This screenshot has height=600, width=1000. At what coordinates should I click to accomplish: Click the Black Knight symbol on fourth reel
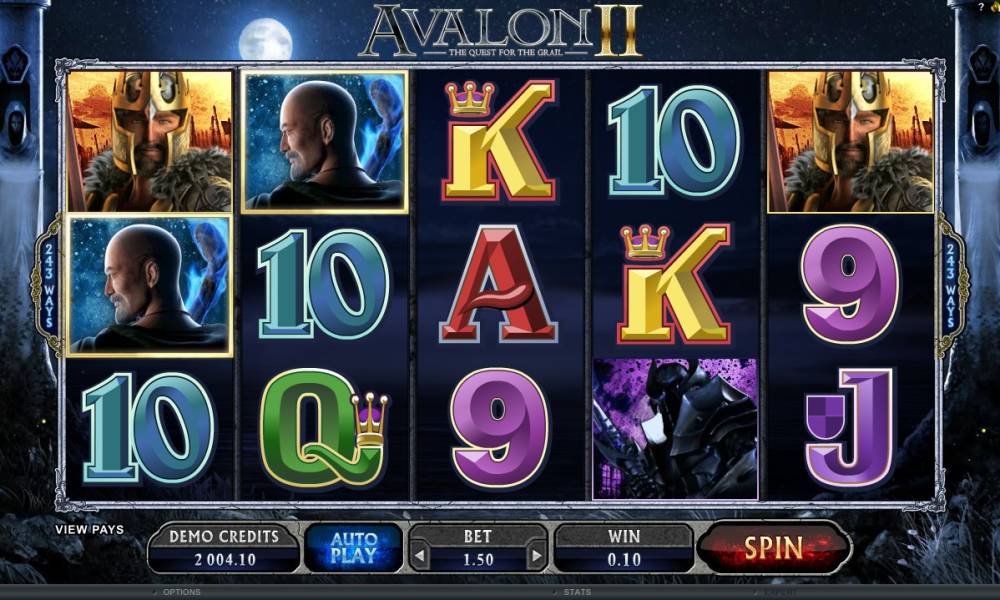click(x=675, y=428)
